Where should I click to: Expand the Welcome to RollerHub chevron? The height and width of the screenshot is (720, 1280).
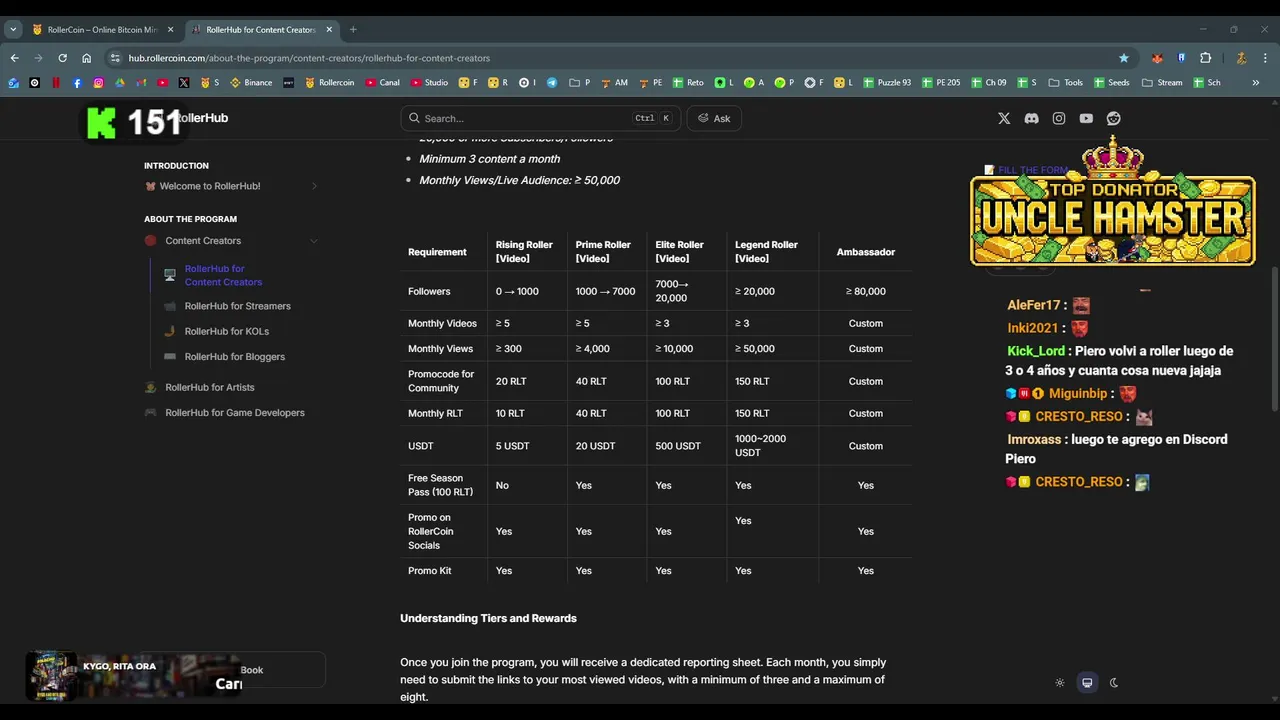314,186
